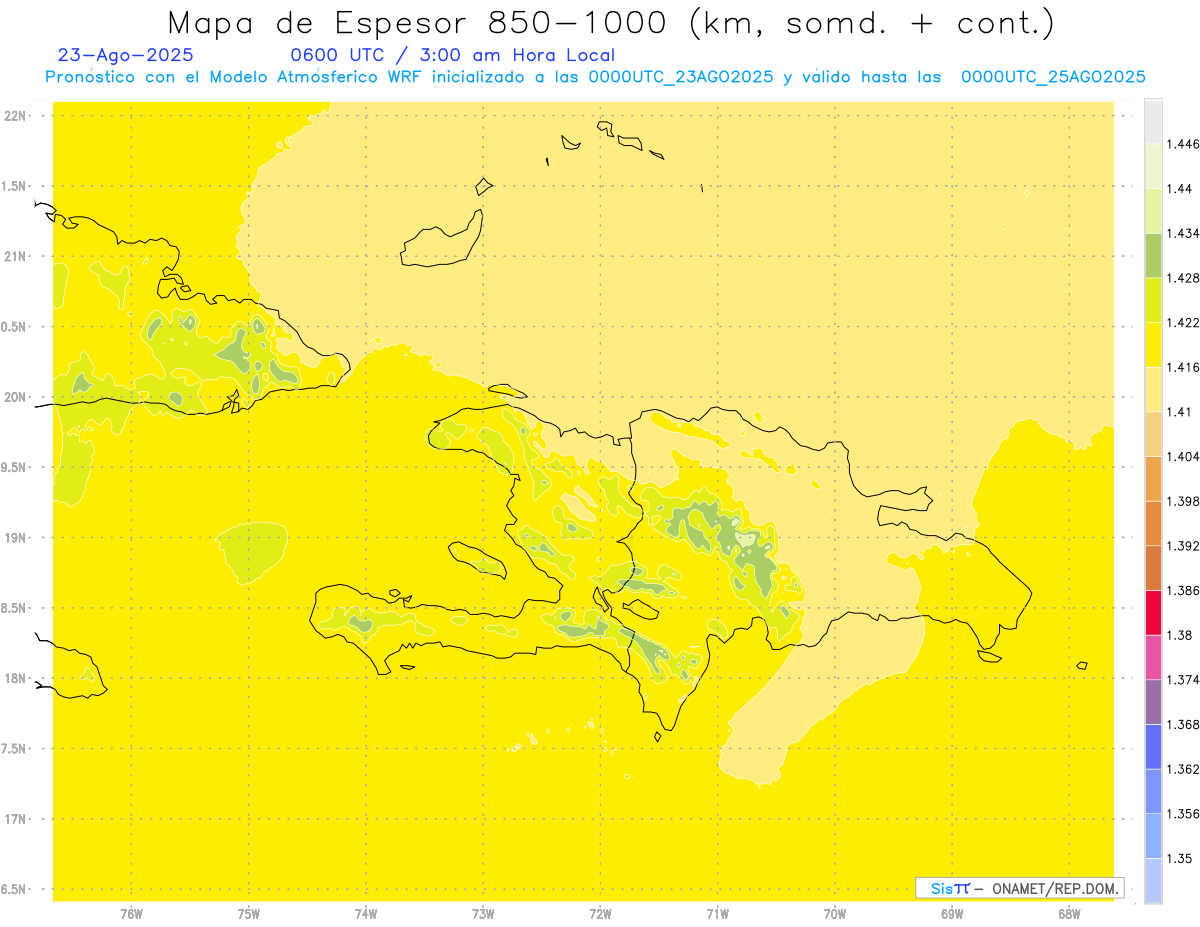Click the legend value '1.374'
This screenshot has width=1200, height=927.
click(x=1184, y=680)
